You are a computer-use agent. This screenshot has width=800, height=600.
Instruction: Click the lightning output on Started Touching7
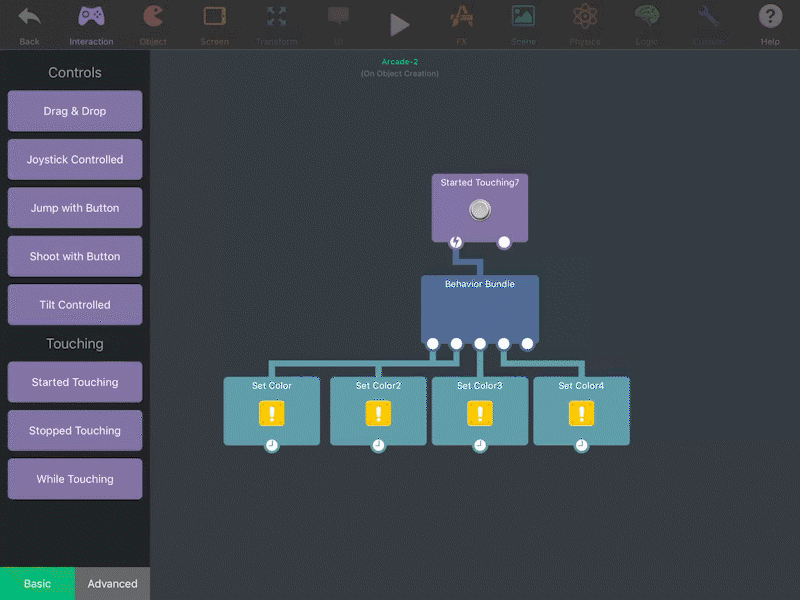click(456, 242)
